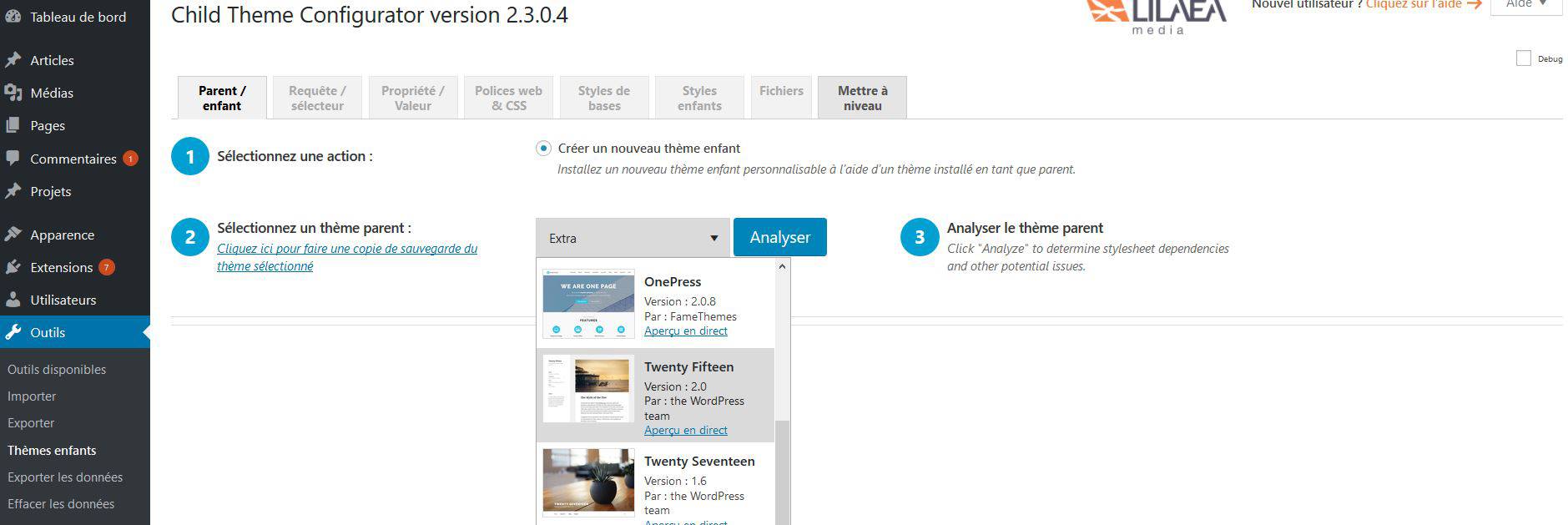Click the Outils wrench icon

click(x=13, y=332)
